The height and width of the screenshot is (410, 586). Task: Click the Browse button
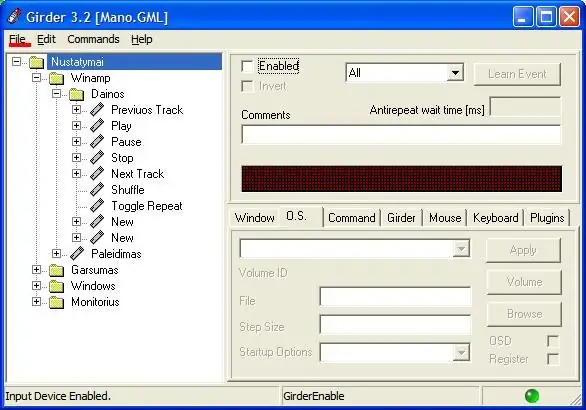click(x=524, y=314)
